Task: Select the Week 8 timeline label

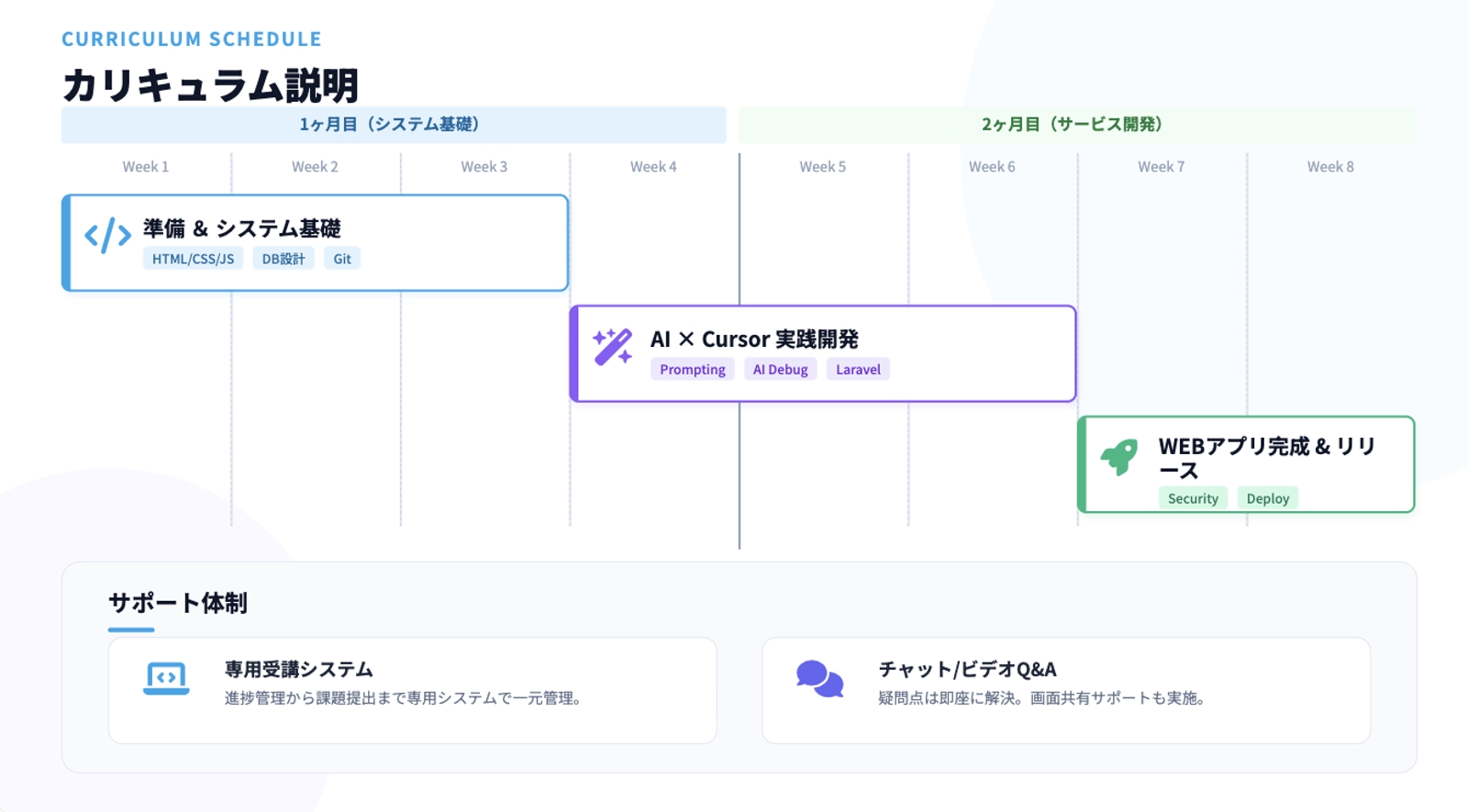Action: pyautogui.click(x=1330, y=167)
